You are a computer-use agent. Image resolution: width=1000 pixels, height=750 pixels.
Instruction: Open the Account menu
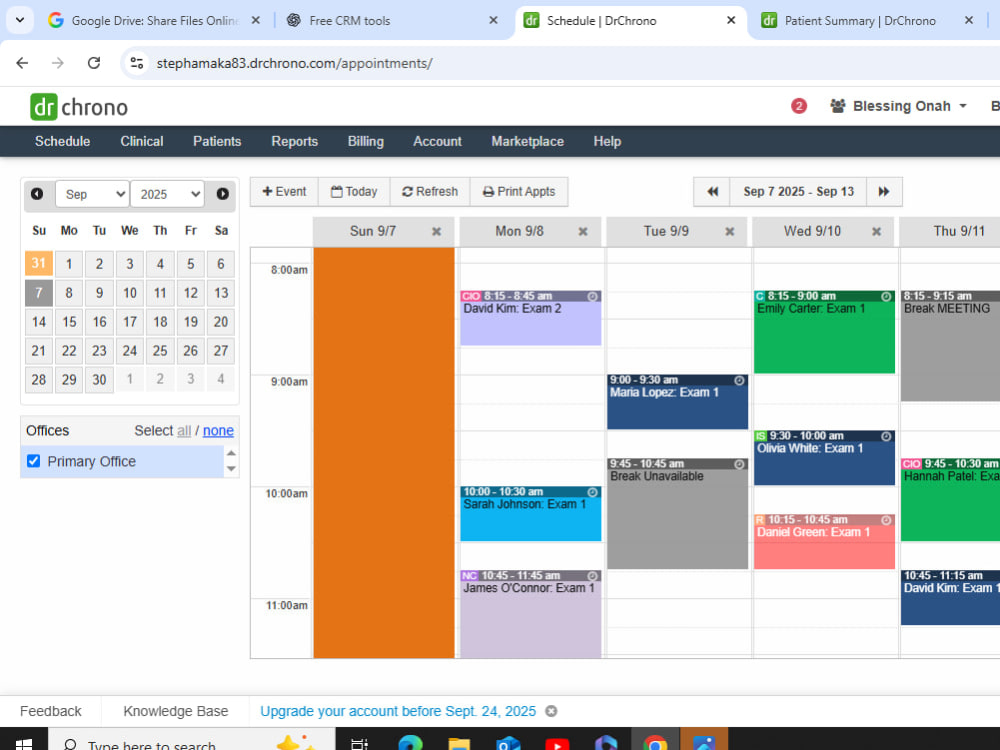click(x=437, y=141)
